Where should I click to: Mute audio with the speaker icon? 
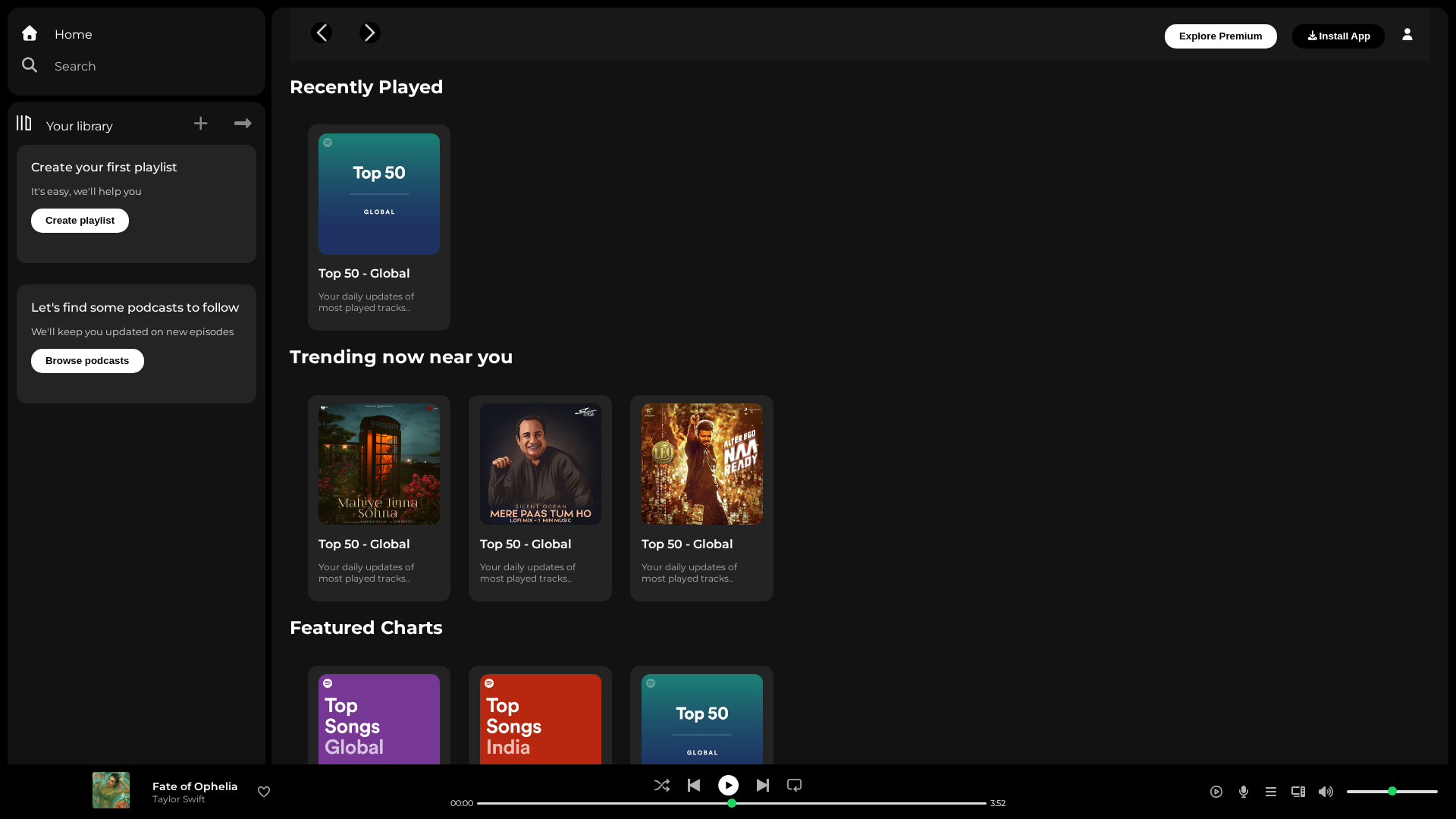[1326, 792]
